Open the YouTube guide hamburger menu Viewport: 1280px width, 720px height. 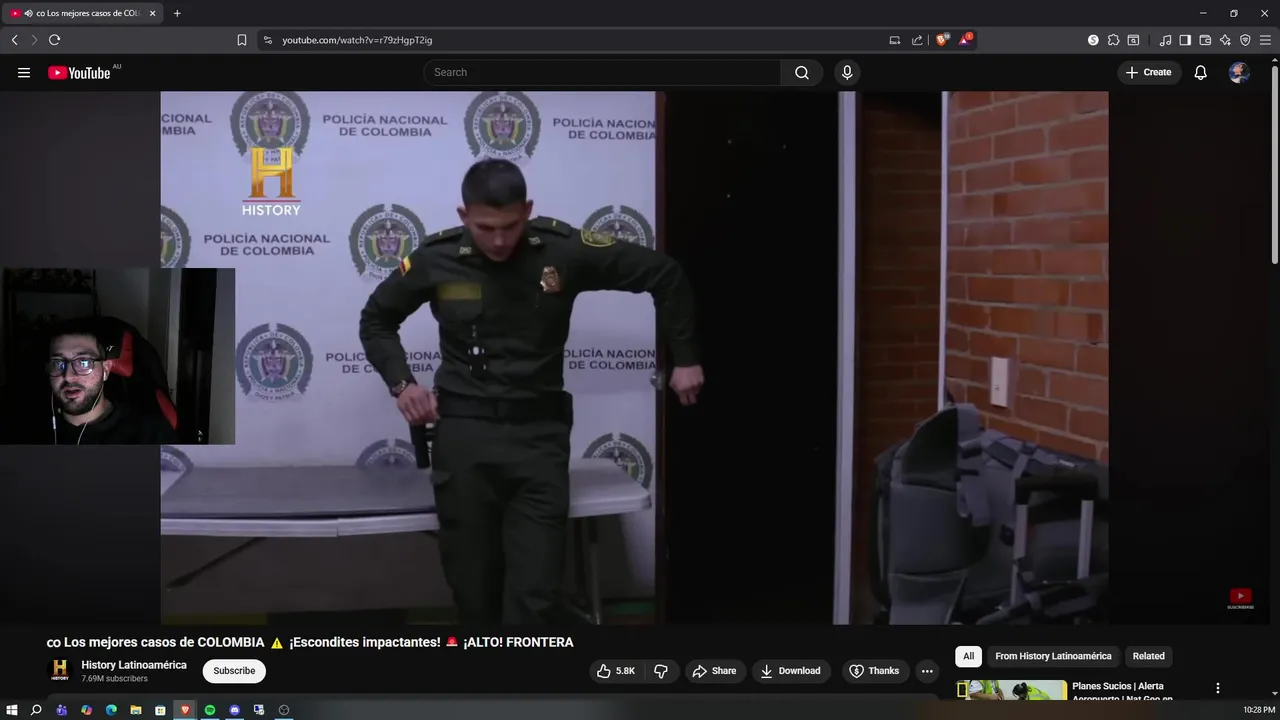point(24,72)
